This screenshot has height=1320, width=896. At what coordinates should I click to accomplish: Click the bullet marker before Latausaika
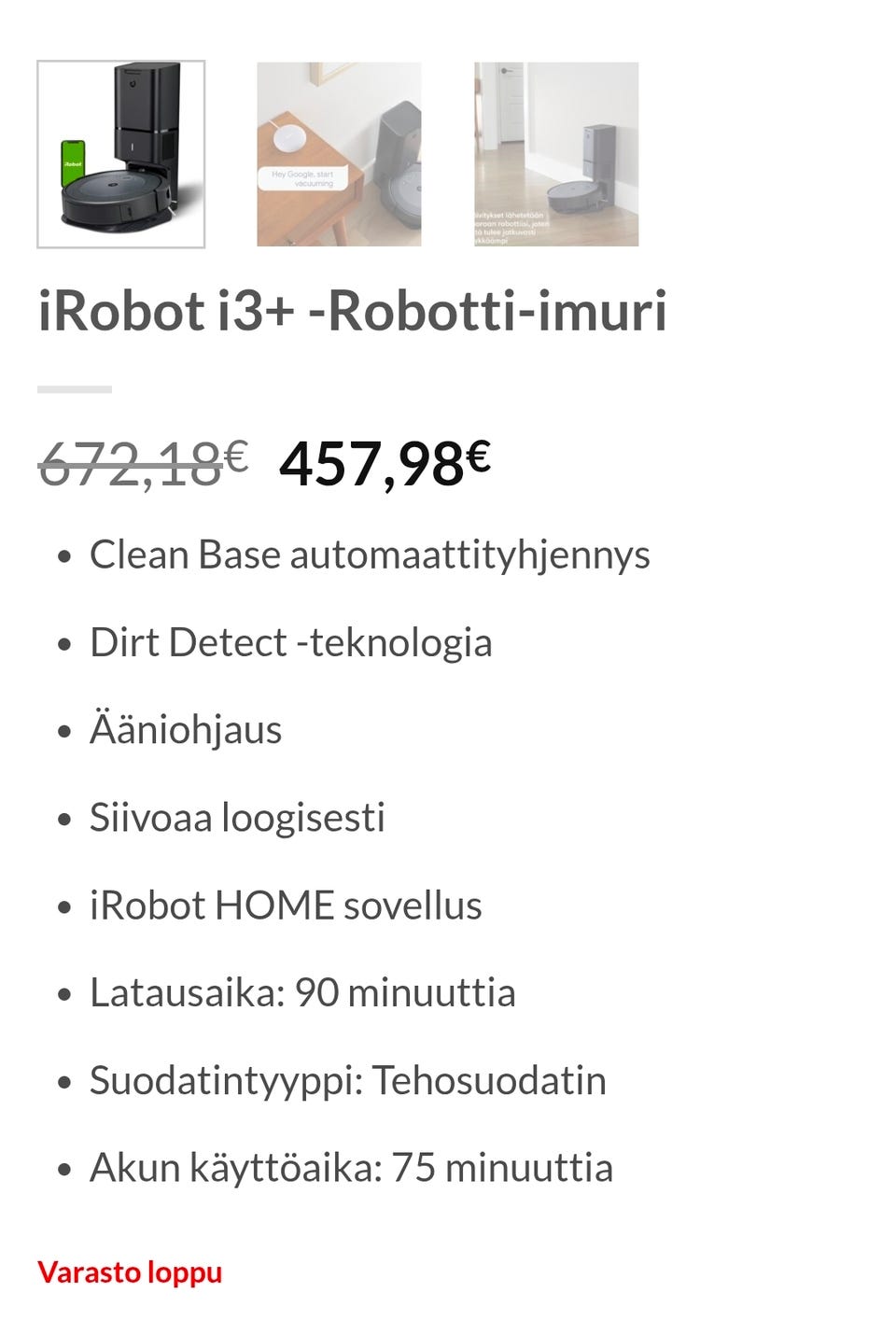pyautogui.click(x=63, y=994)
